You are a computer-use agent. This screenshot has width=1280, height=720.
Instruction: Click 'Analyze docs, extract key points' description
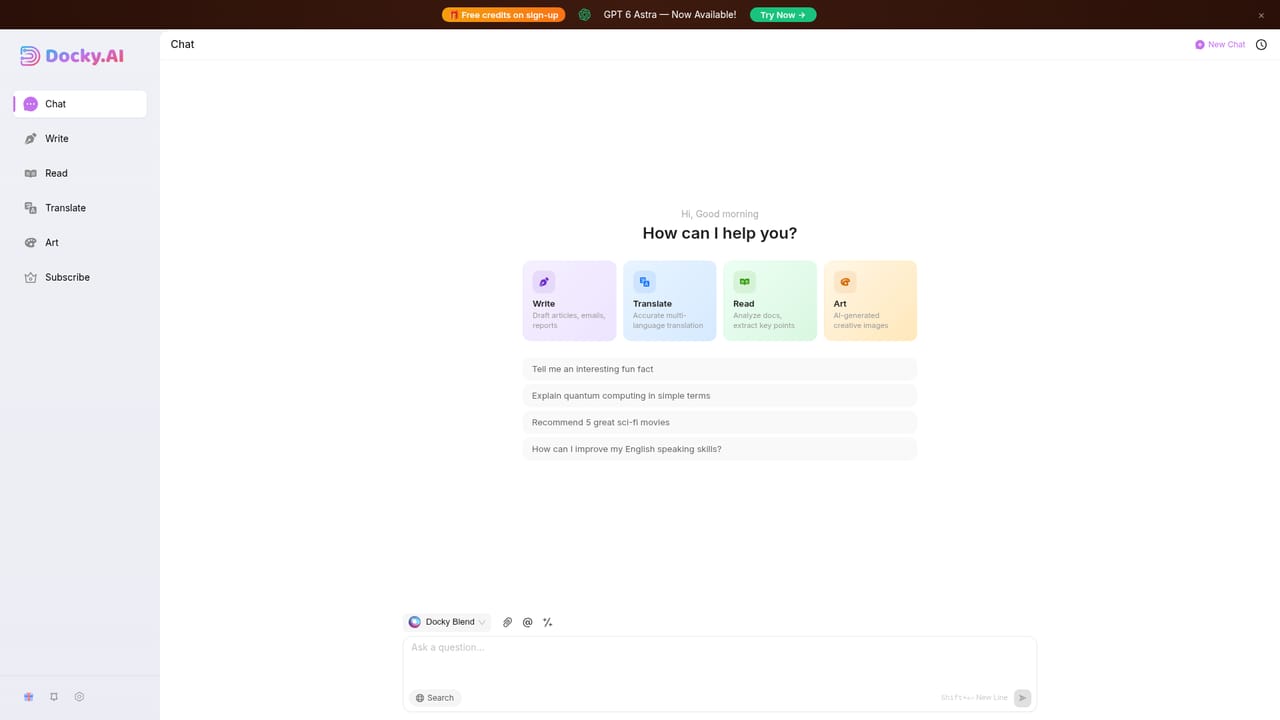click(x=764, y=320)
